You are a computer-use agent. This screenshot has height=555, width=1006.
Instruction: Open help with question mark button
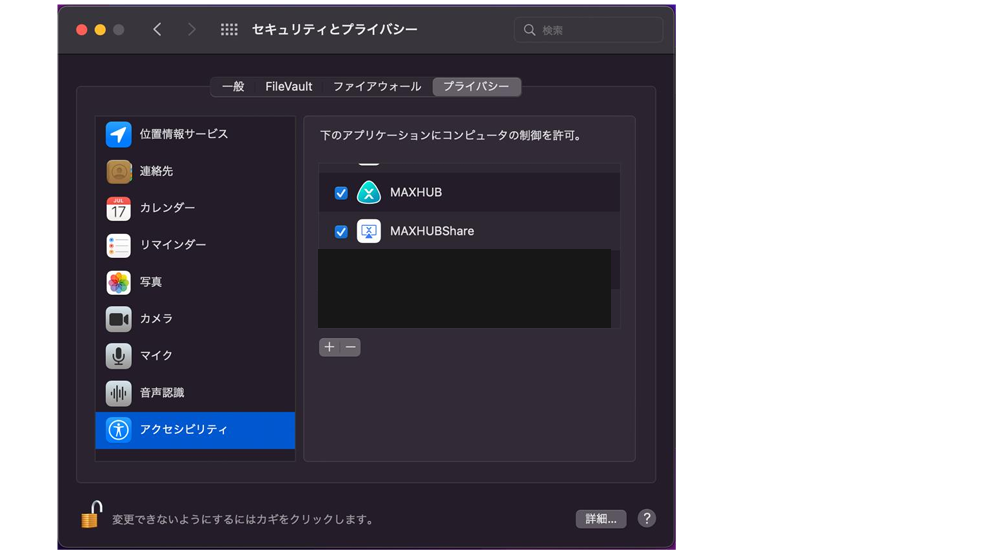[x=647, y=518]
